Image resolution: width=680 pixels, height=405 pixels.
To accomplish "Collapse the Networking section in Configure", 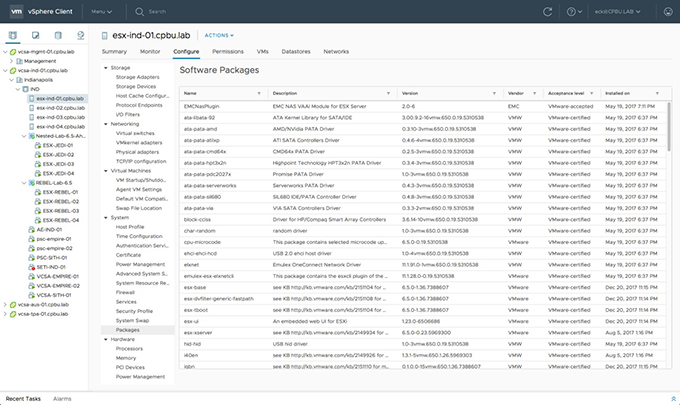I will (x=105, y=124).
